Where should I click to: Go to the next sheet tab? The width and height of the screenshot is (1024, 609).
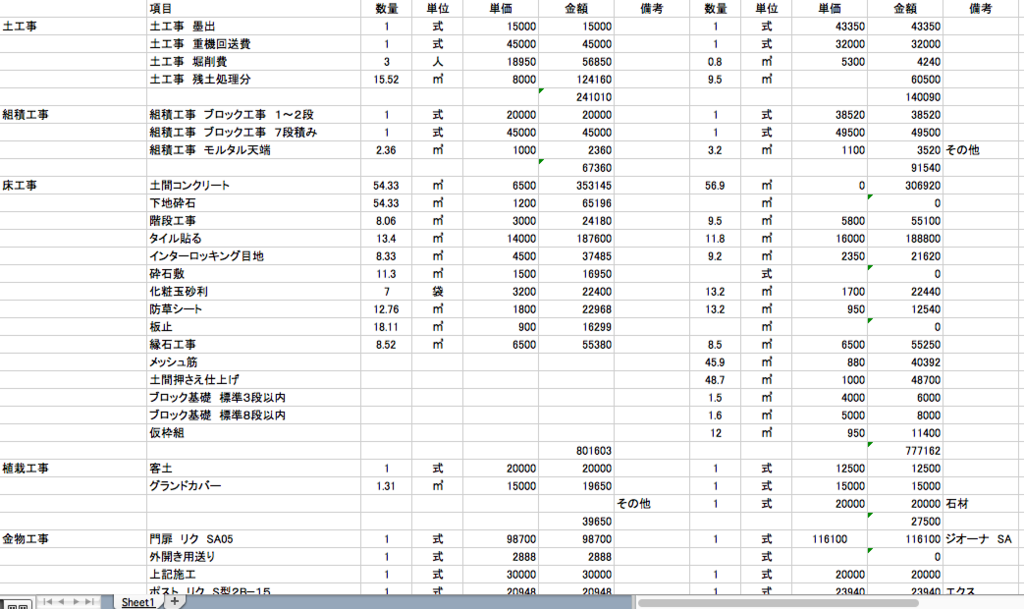click(76, 601)
